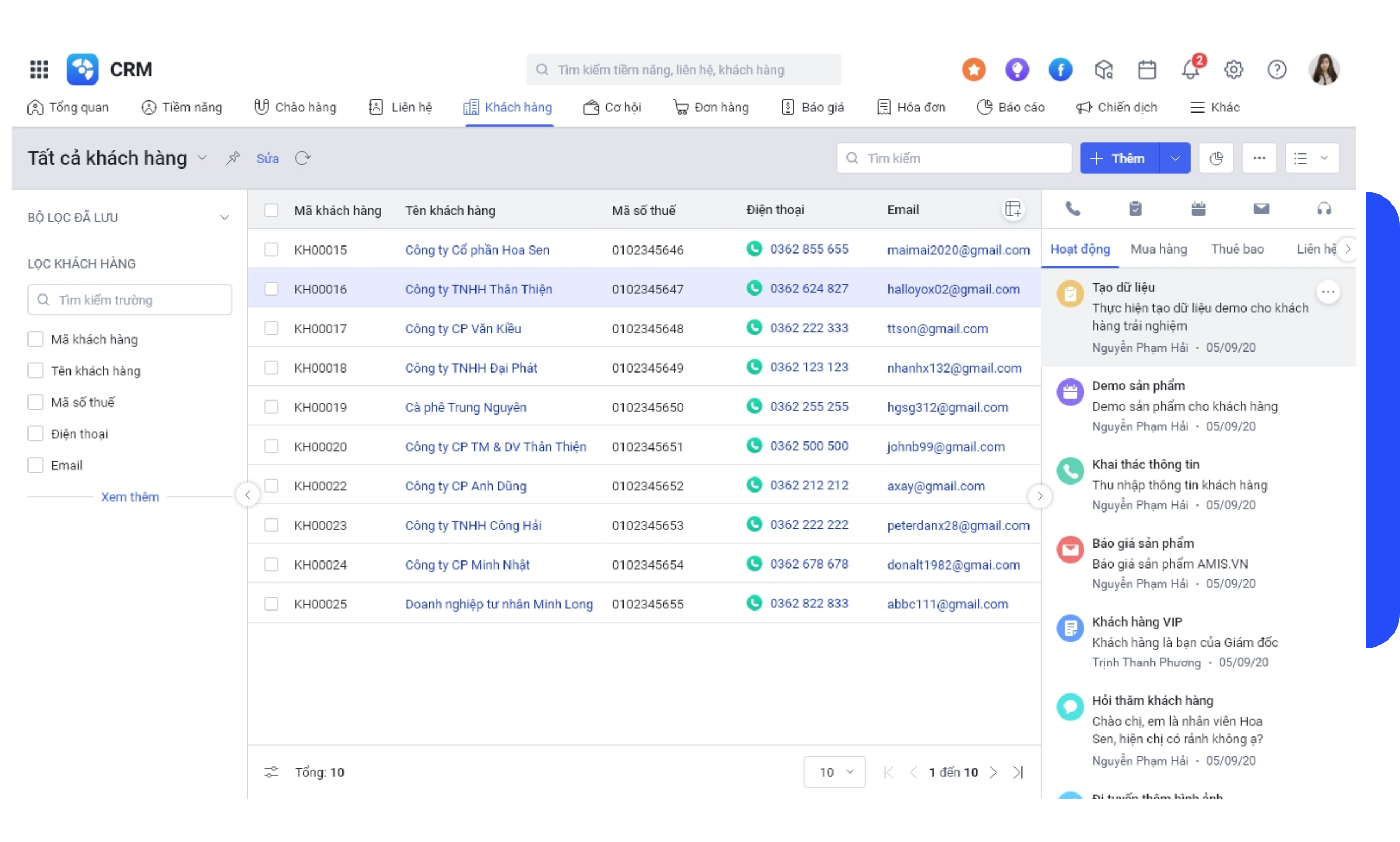
Task: Collapse the detail panel arrow
Action: click(x=1040, y=496)
